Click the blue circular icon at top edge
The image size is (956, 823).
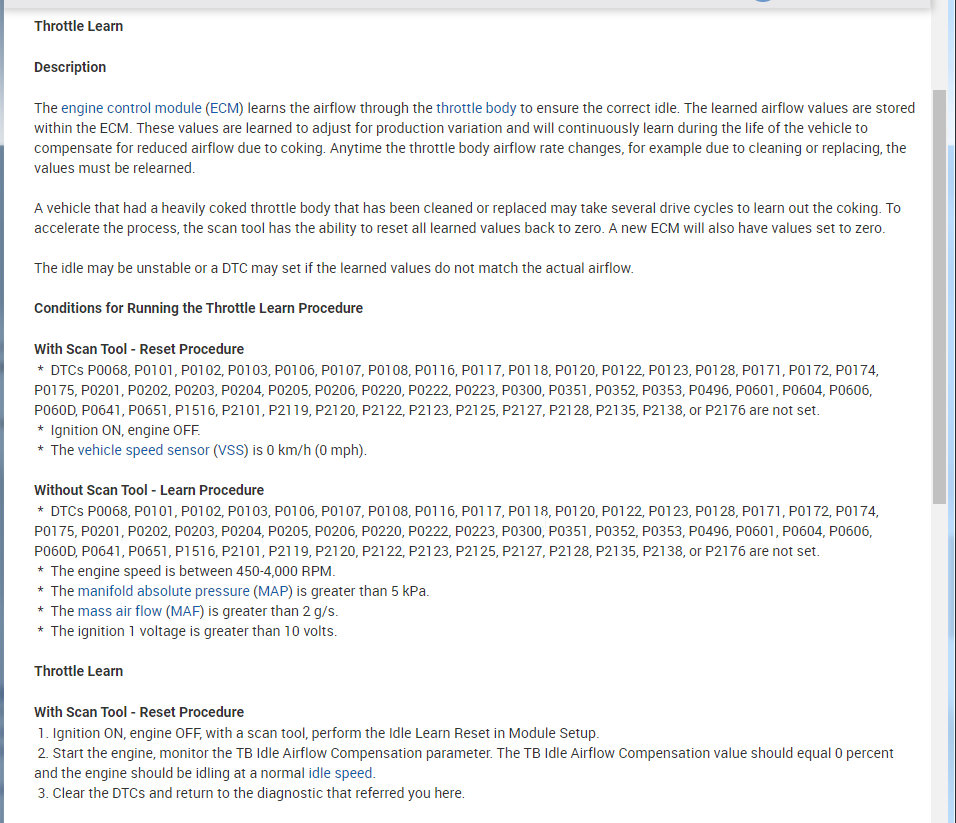pos(762,2)
